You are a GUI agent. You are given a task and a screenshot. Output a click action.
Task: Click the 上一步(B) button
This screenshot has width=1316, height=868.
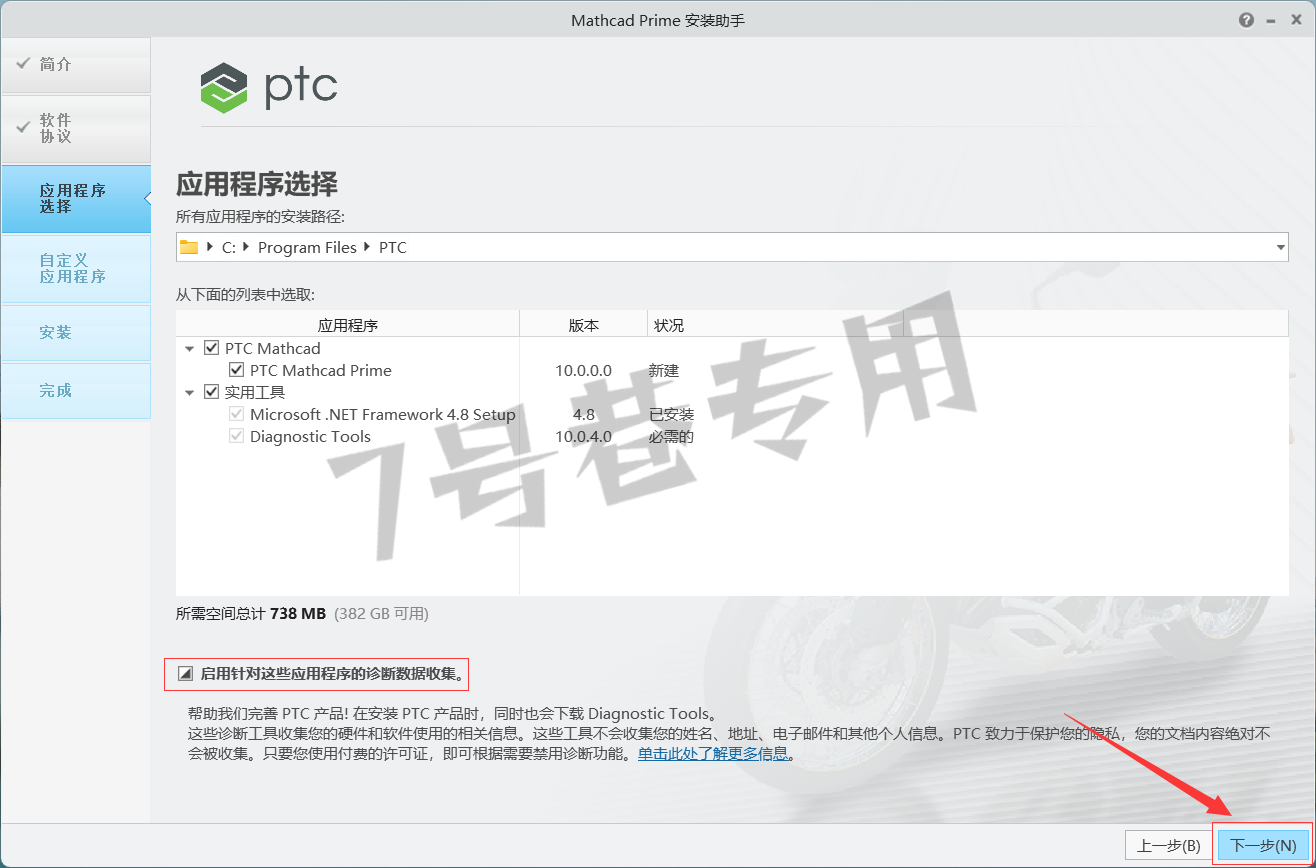click(x=1169, y=845)
